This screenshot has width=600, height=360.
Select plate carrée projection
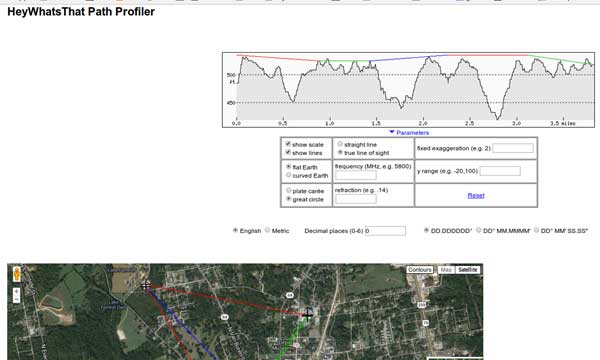tap(289, 190)
